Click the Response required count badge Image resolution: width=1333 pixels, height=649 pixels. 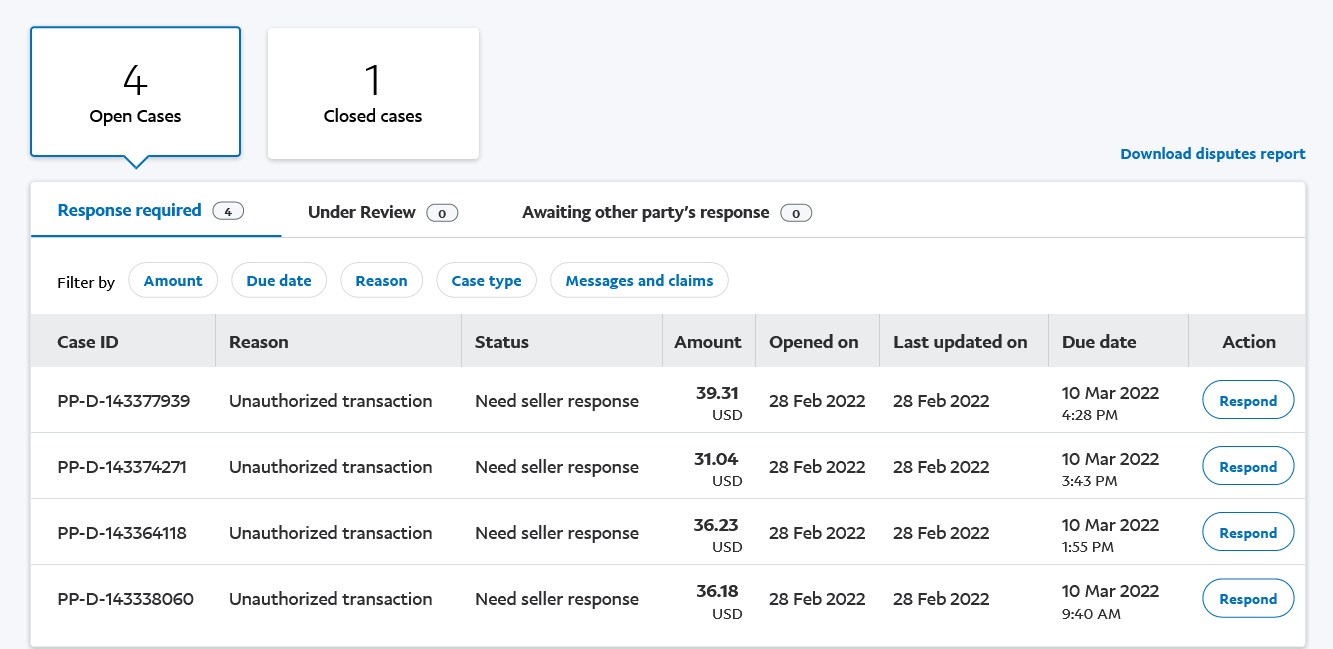point(228,212)
